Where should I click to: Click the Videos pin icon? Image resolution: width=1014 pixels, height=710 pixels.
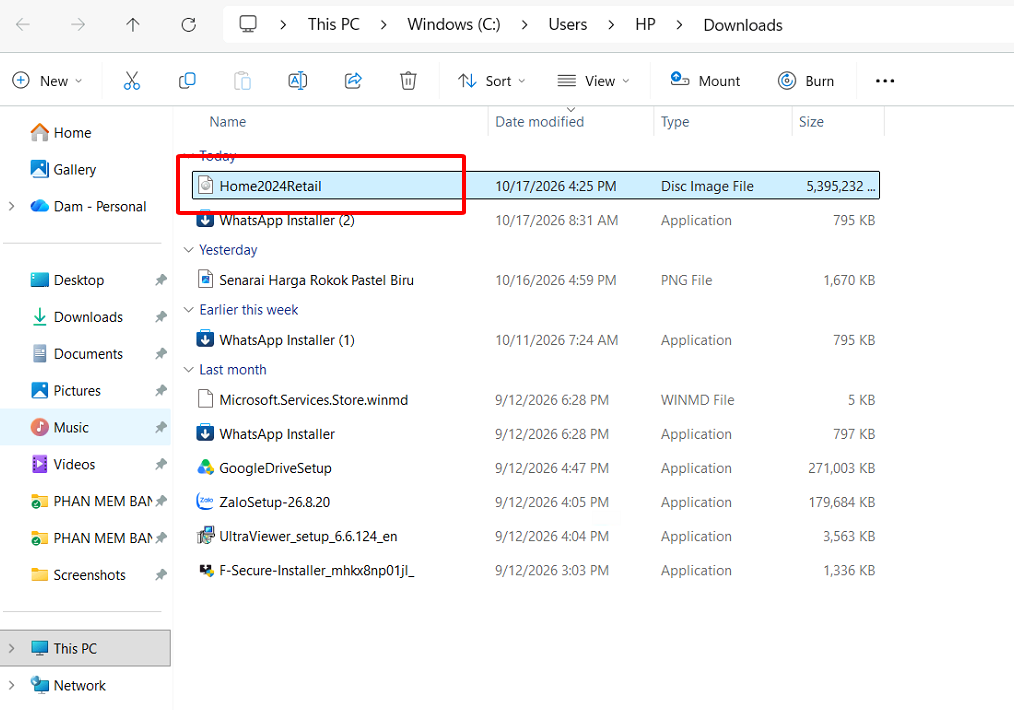160,464
